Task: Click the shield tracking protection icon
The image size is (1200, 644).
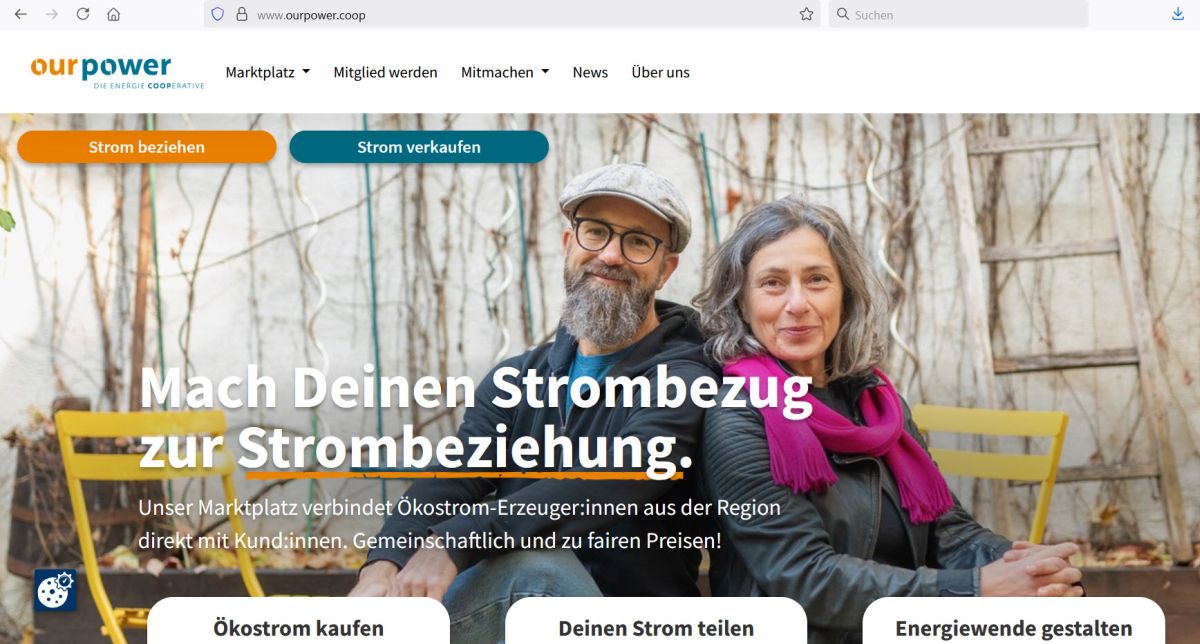Action: (x=217, y=14)
